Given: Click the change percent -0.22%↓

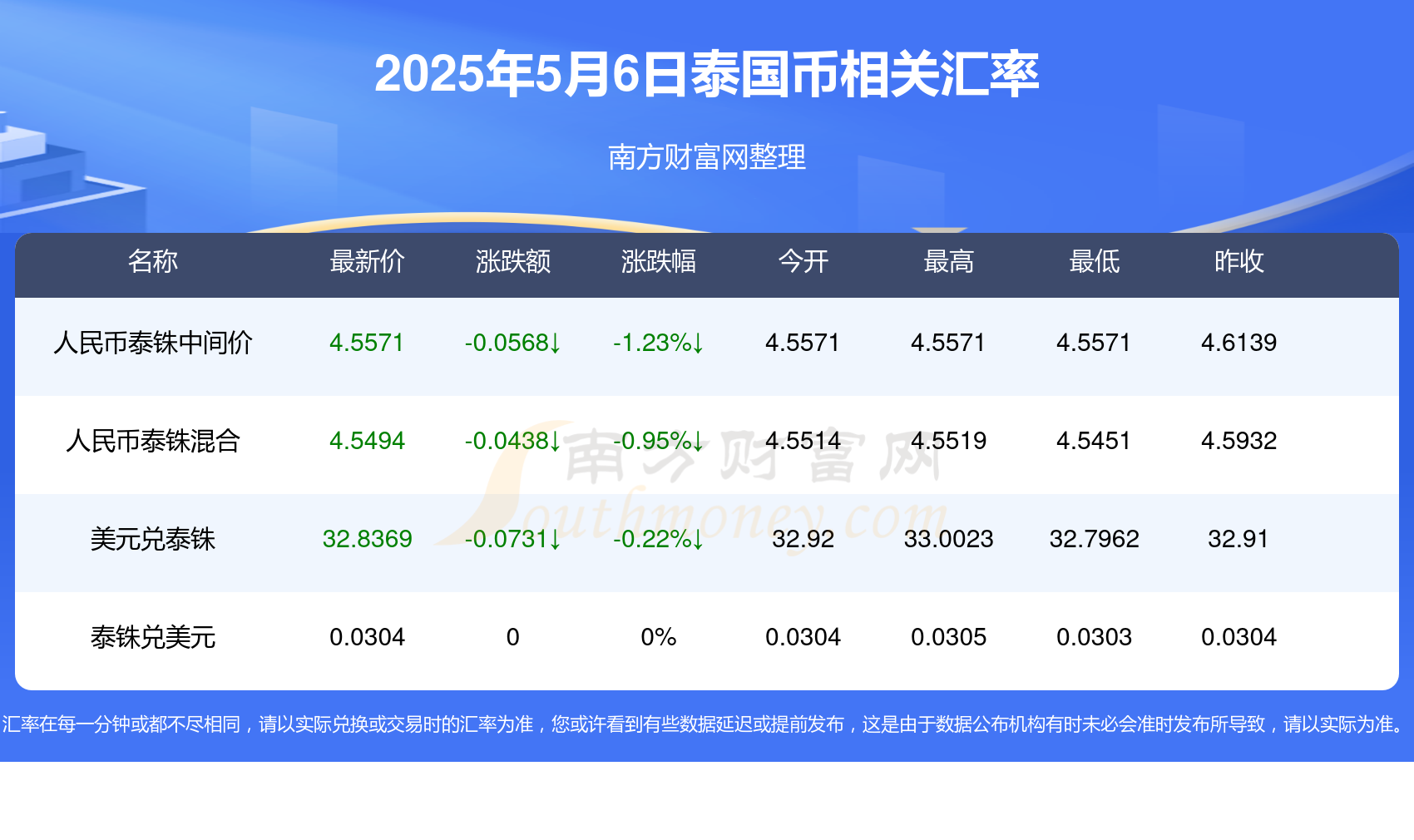Looking at the screenshot, I should [659, 539].
